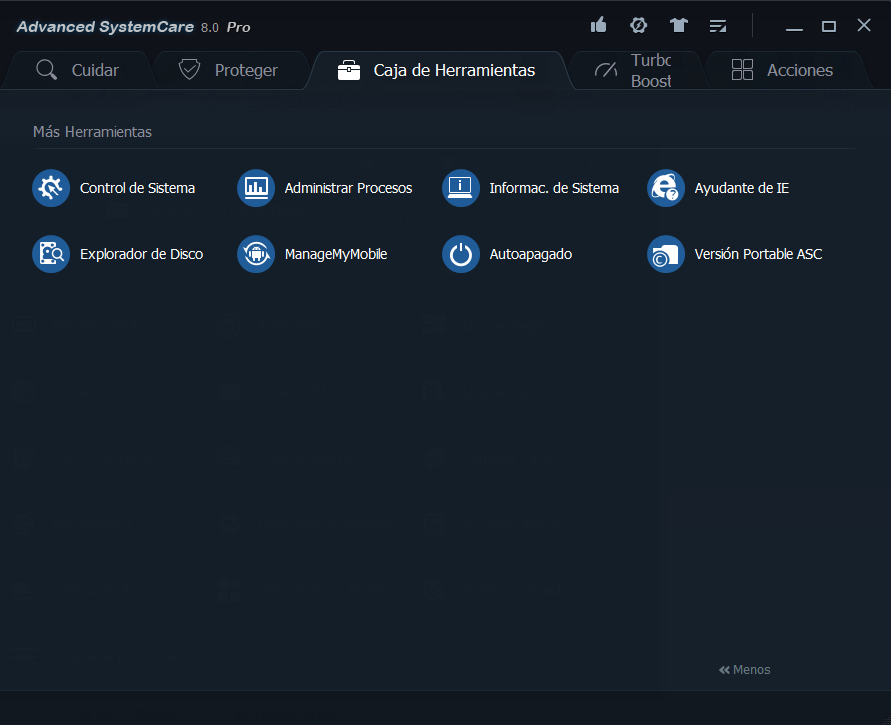Viewport: 891px width, 725px height.
Task: Switch to the Proteger tab
Action: point(228,70)
